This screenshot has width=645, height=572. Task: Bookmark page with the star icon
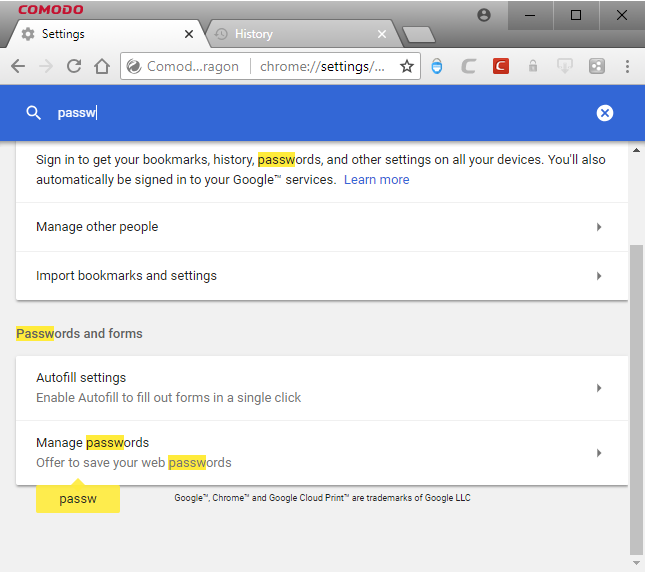407,66
